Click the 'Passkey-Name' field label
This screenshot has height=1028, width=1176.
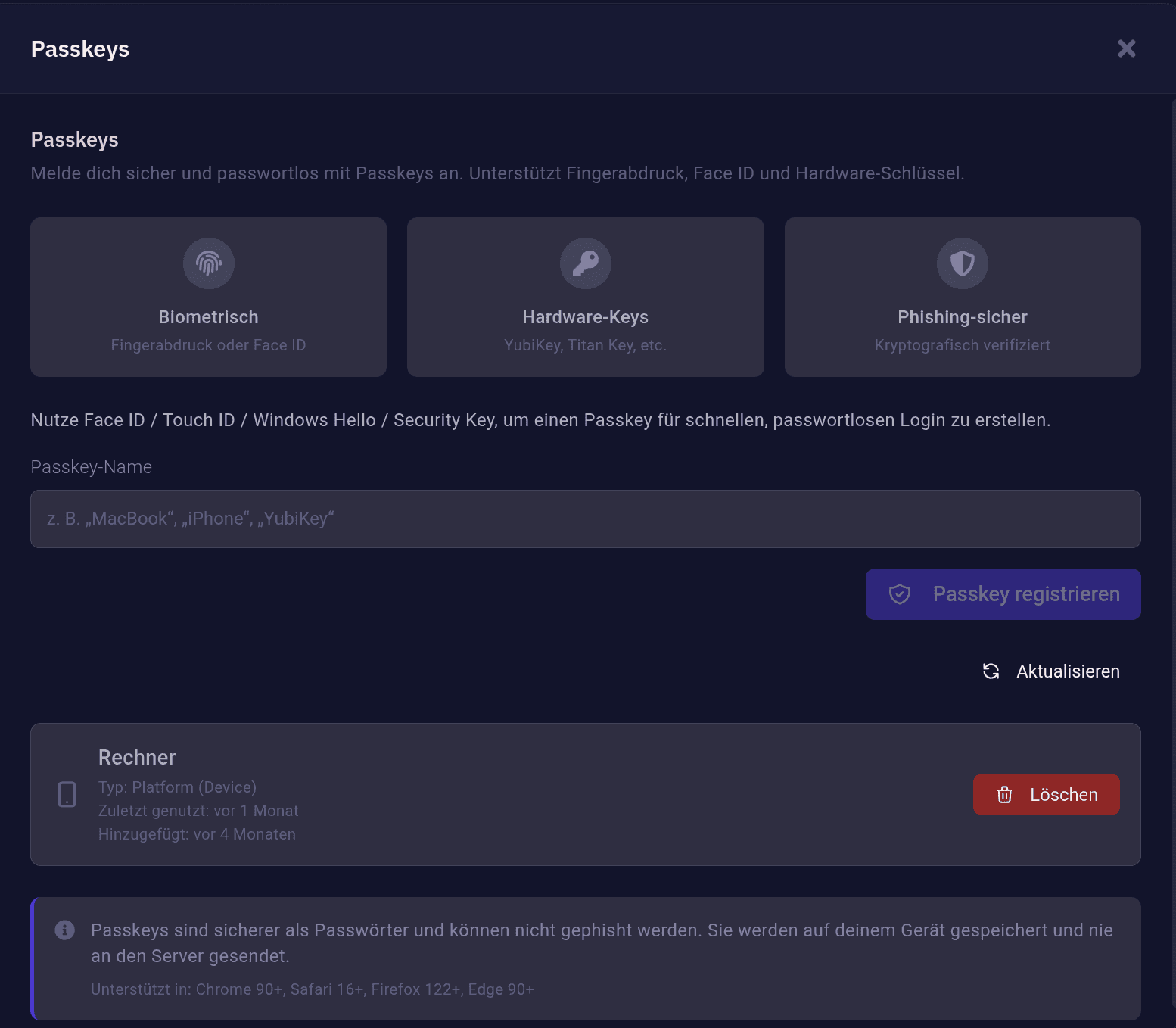(x=92, y=467)
